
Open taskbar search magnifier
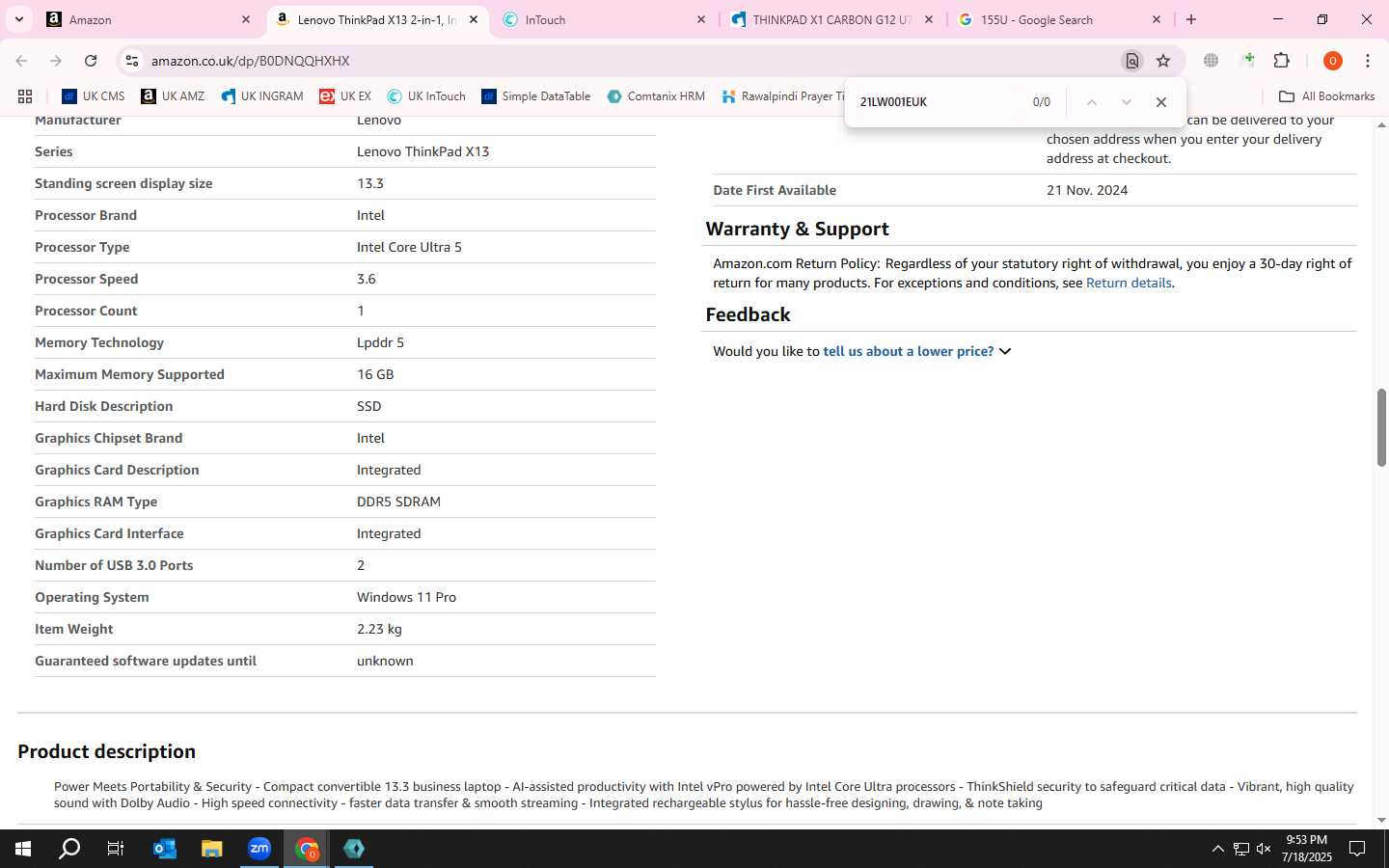point(69,849)
